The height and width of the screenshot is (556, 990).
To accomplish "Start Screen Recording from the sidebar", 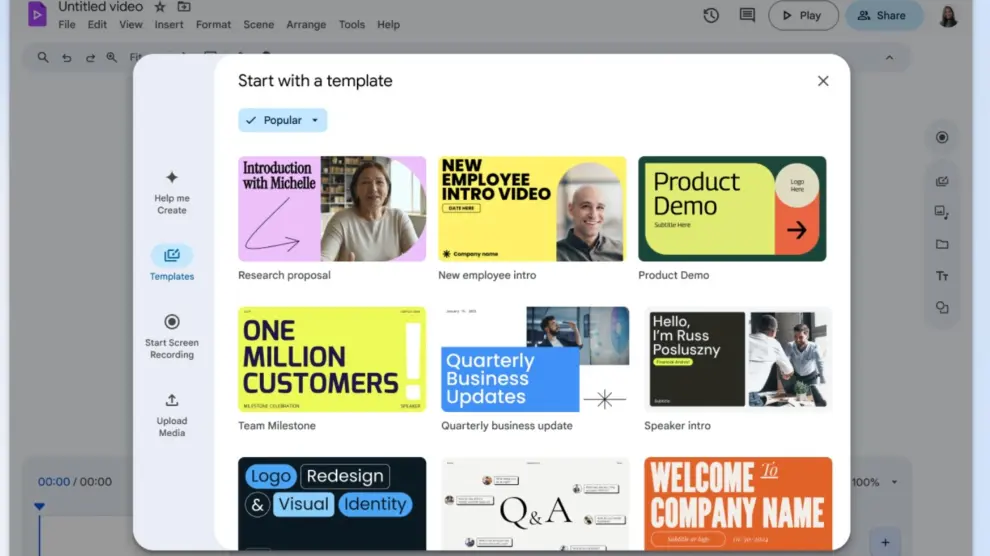I will 172,322.
